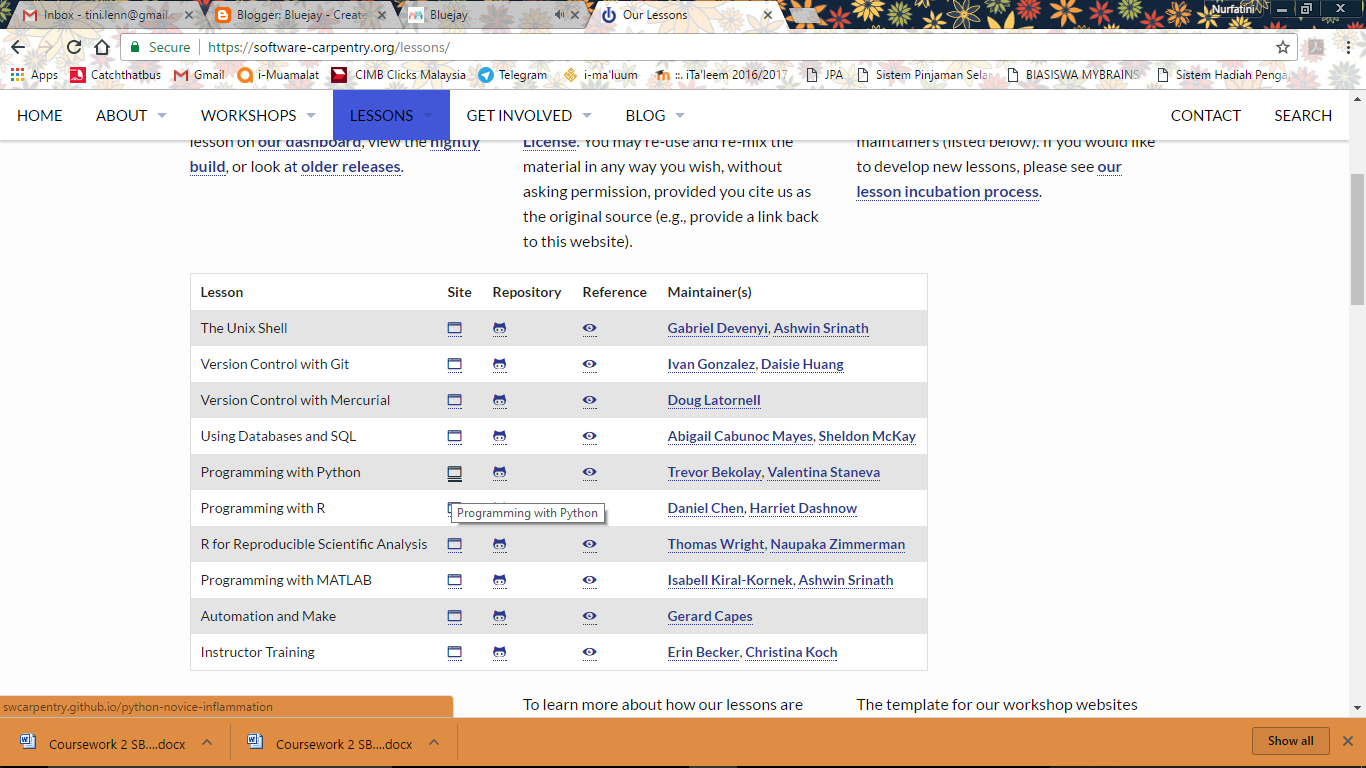This screenshot has width=1366, height=768.
Task: Open Valentina Staneva maintainer link
Action: pos(824,472)
